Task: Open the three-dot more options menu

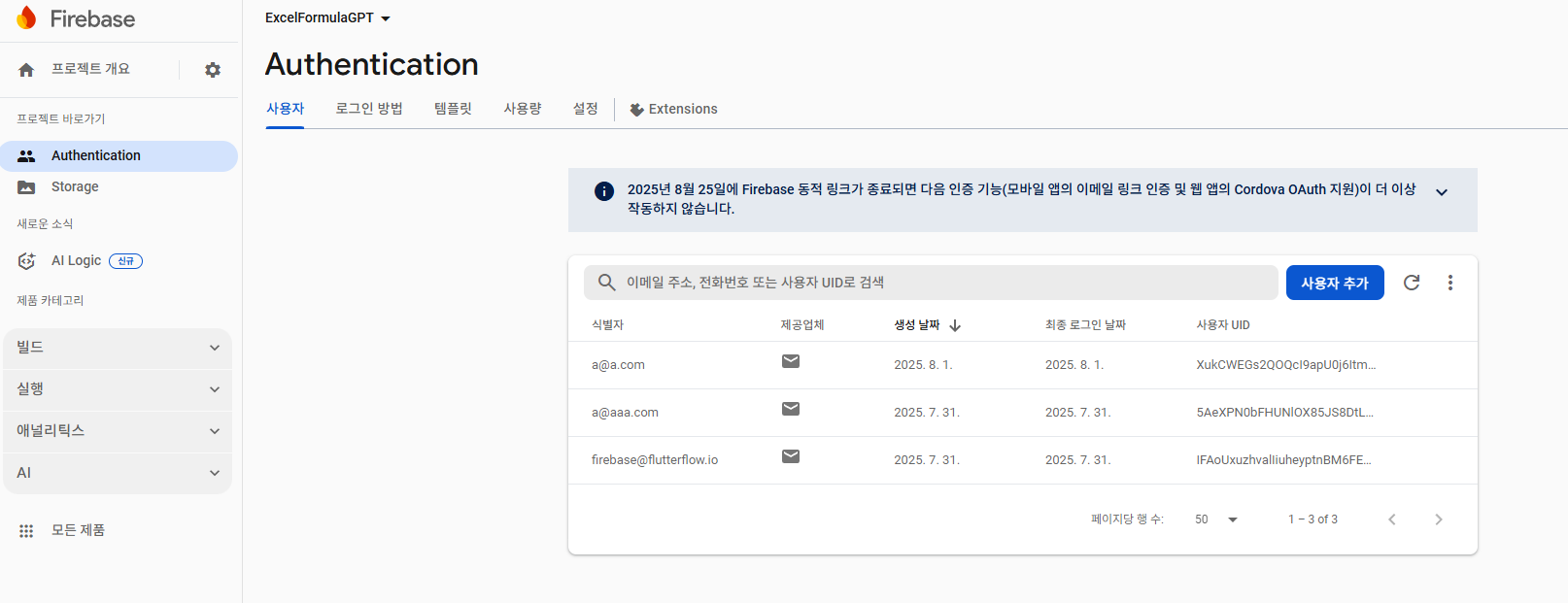Action: (1450, 283)
